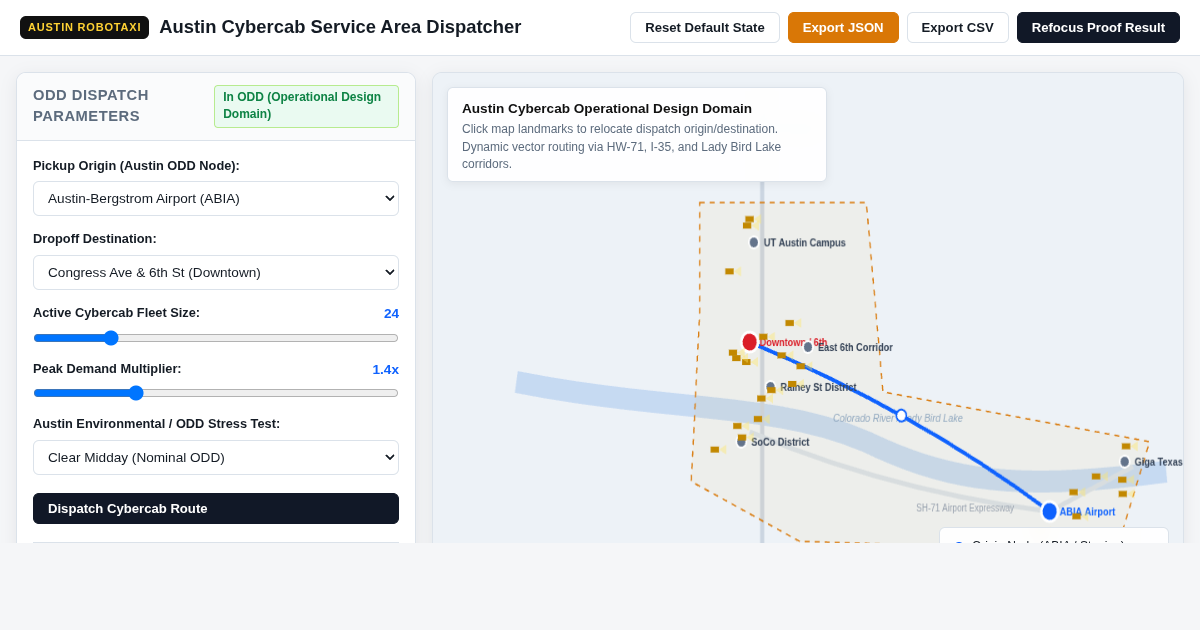Adjust the Peak Demand Multiplier slider
This screenshot has width=1200, height=630.
[x=216, y=393]
